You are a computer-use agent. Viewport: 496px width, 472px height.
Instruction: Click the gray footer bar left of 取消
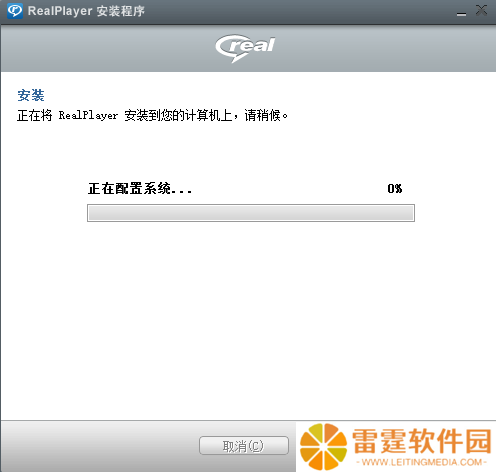coord(100,446)
